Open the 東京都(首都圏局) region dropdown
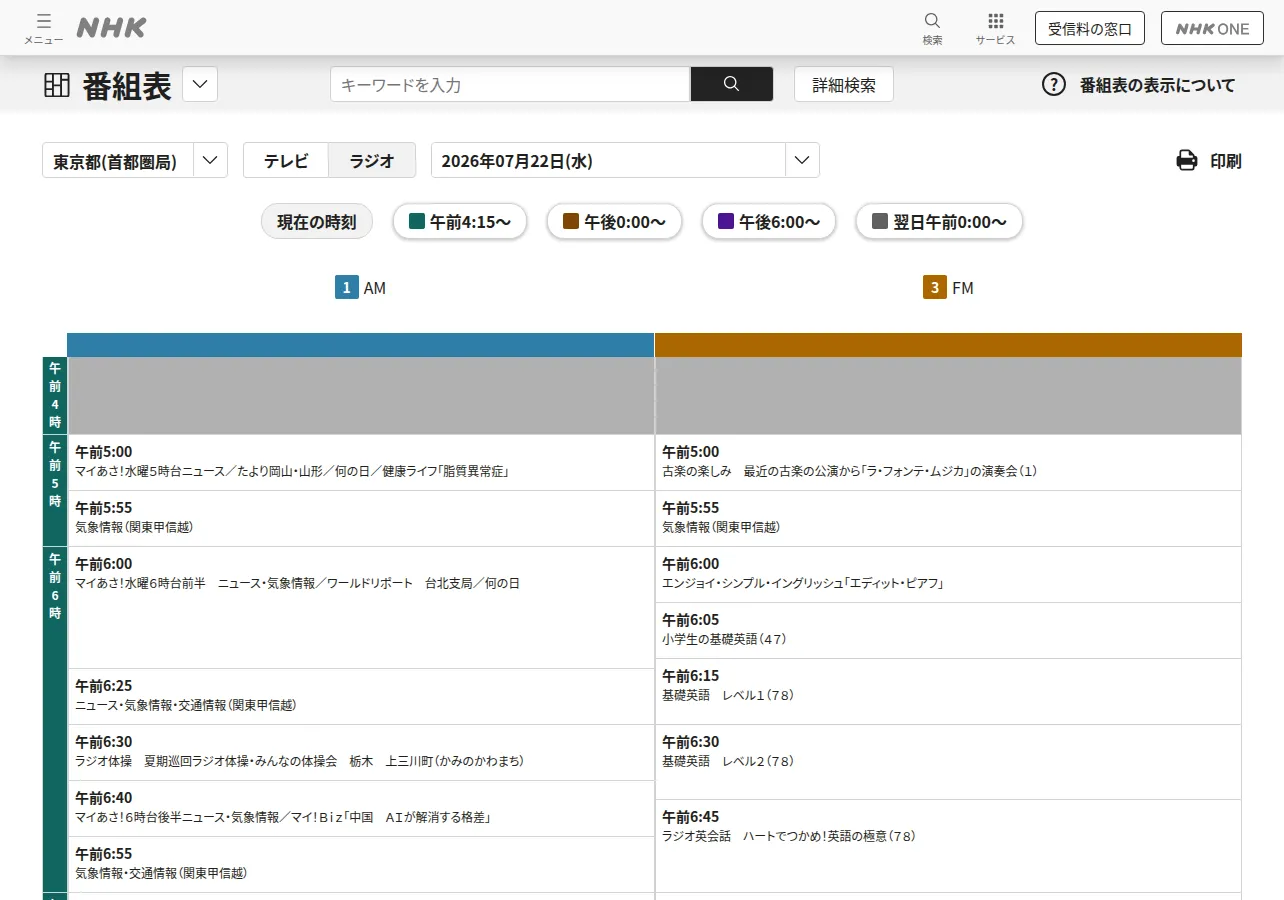Screen dimensions: 1284x900 click(135, 160)
